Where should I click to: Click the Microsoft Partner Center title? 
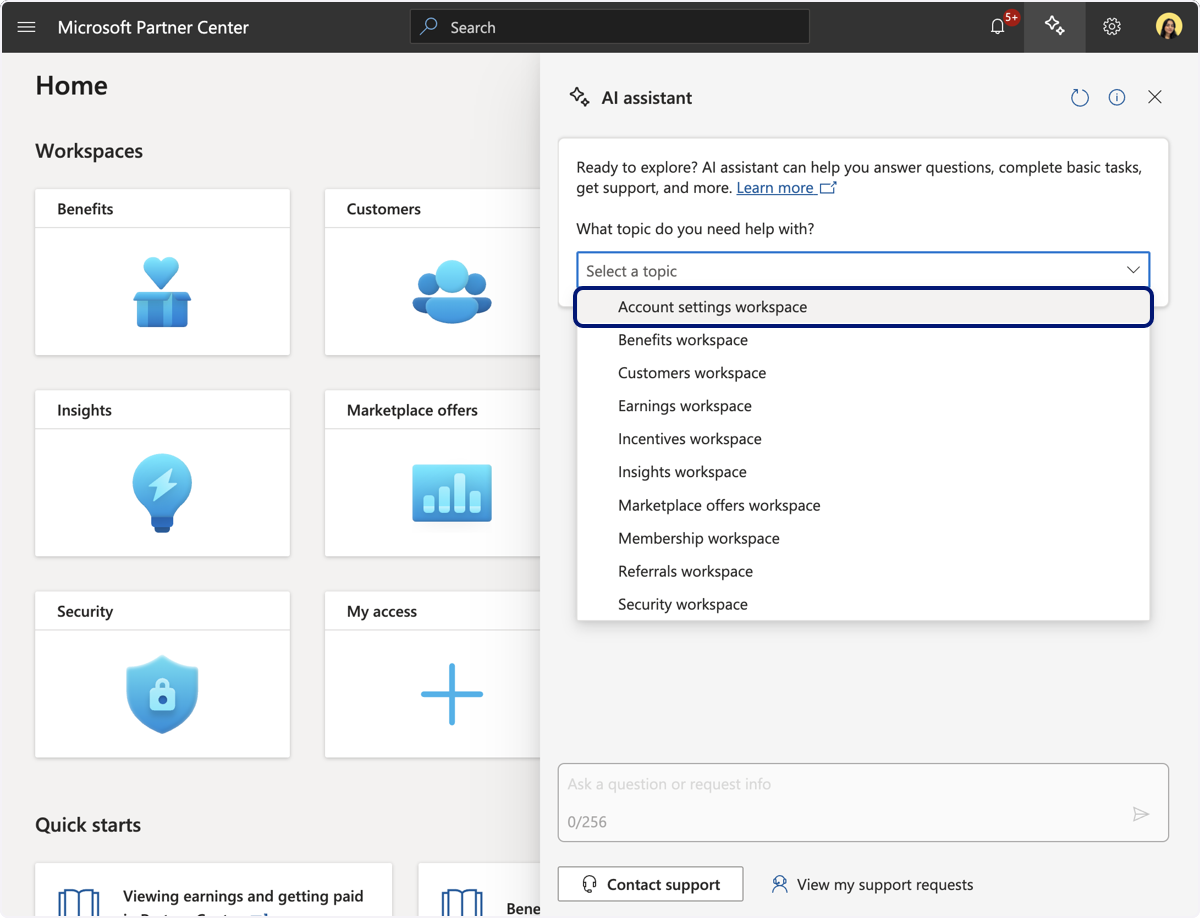153,27
